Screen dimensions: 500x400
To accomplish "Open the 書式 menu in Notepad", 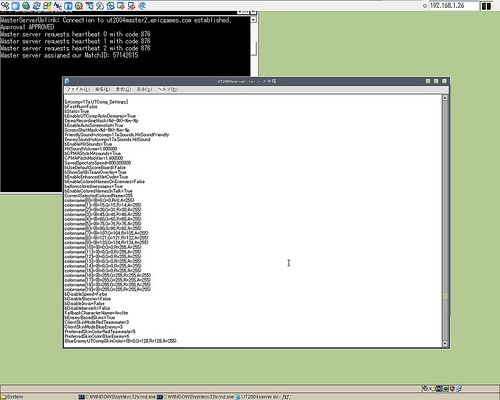I will tap(123, 89).
